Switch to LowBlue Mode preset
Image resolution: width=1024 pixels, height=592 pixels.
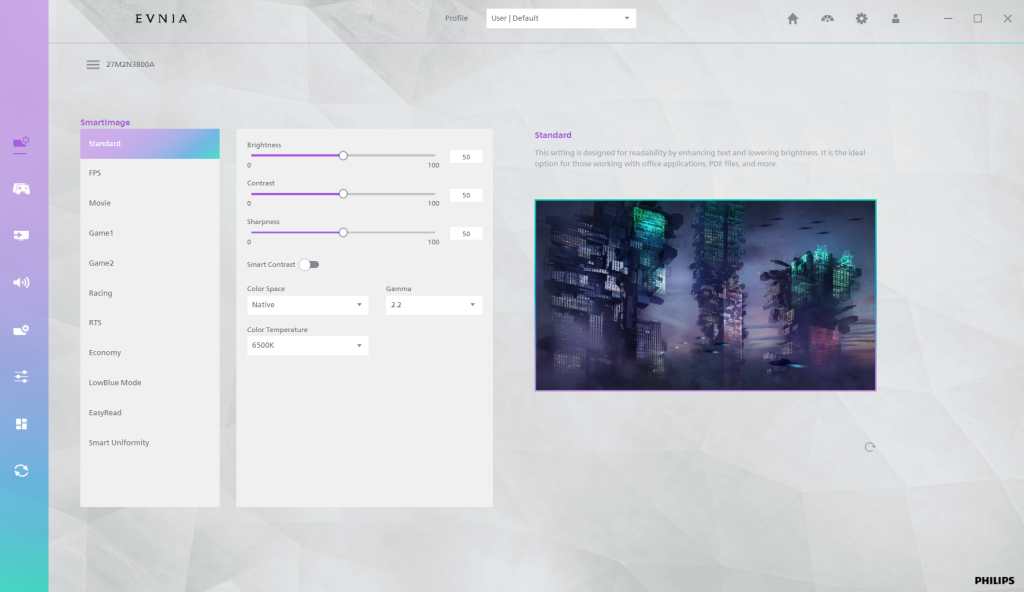(115, 383)
